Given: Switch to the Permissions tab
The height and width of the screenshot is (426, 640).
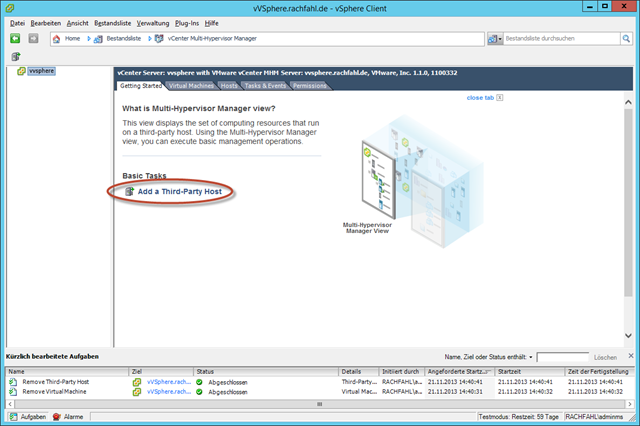Looking at the screenshot, I should pos(310,86).
